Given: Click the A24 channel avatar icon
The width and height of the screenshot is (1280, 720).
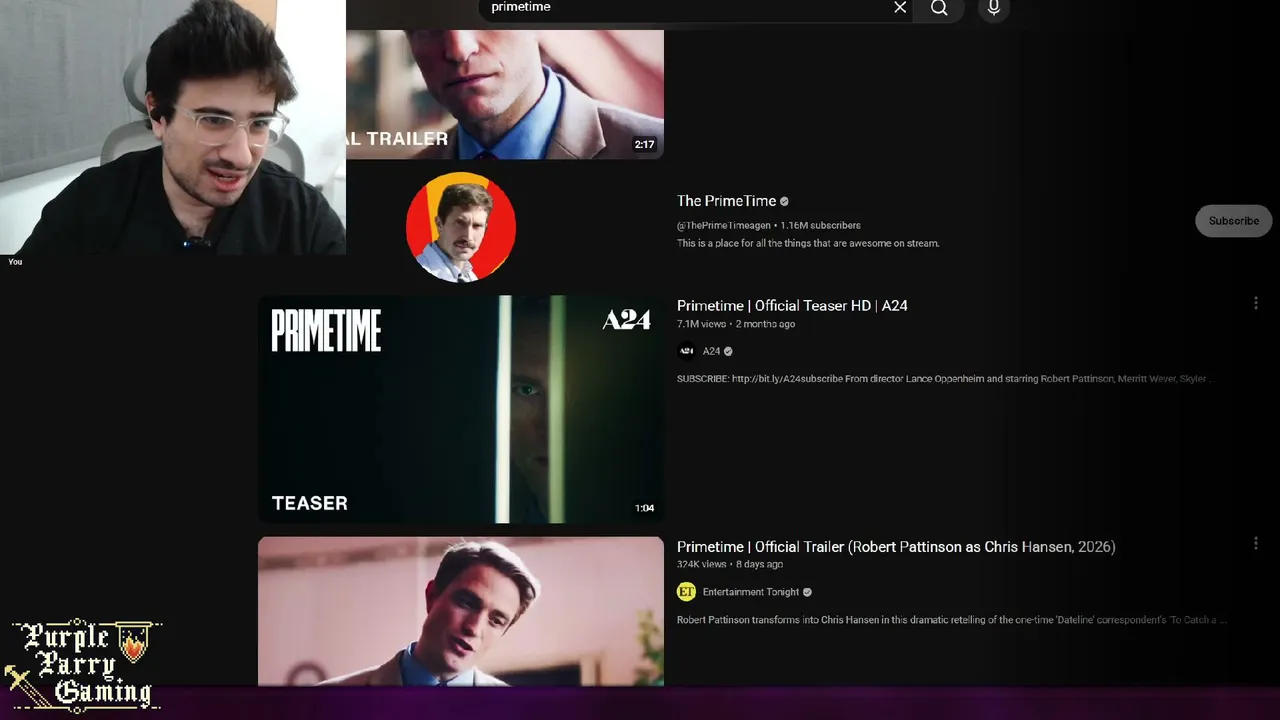Looking at the screenshot, I should [x=686, y=351].
